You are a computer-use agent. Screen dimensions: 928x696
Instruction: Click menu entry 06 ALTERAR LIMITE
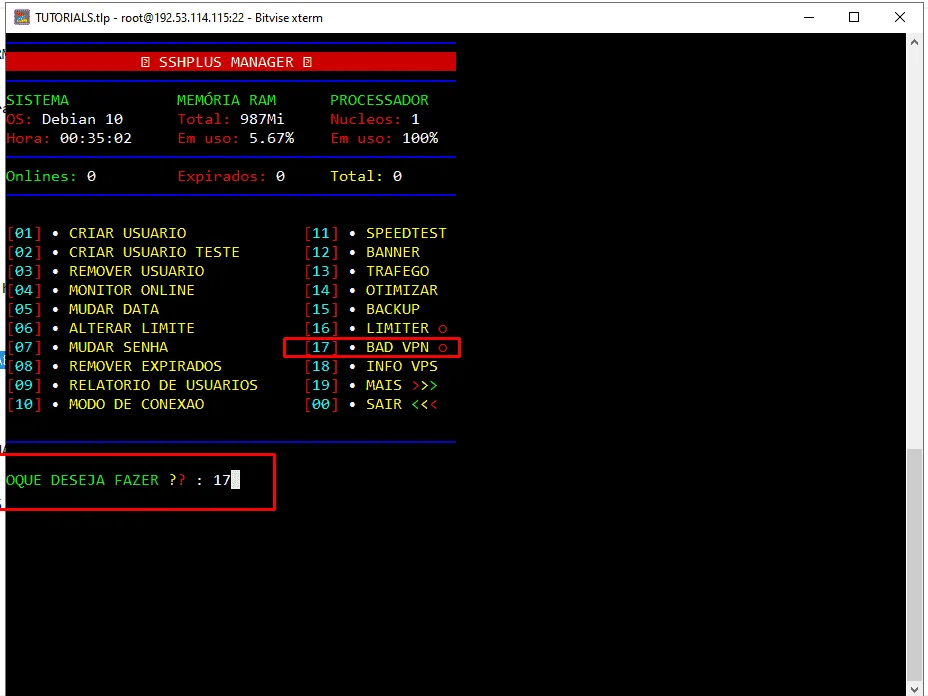coord(101,328)
